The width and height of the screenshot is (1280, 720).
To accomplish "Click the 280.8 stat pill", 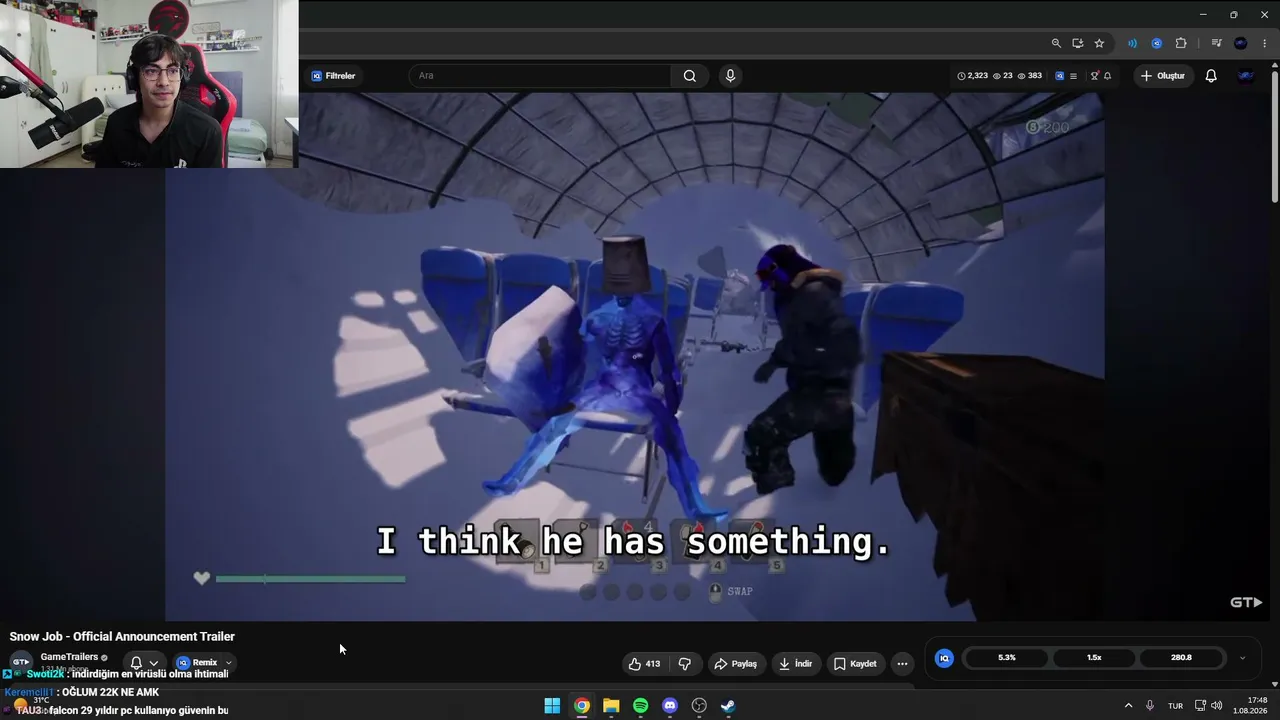I will tap(1181, 658).
